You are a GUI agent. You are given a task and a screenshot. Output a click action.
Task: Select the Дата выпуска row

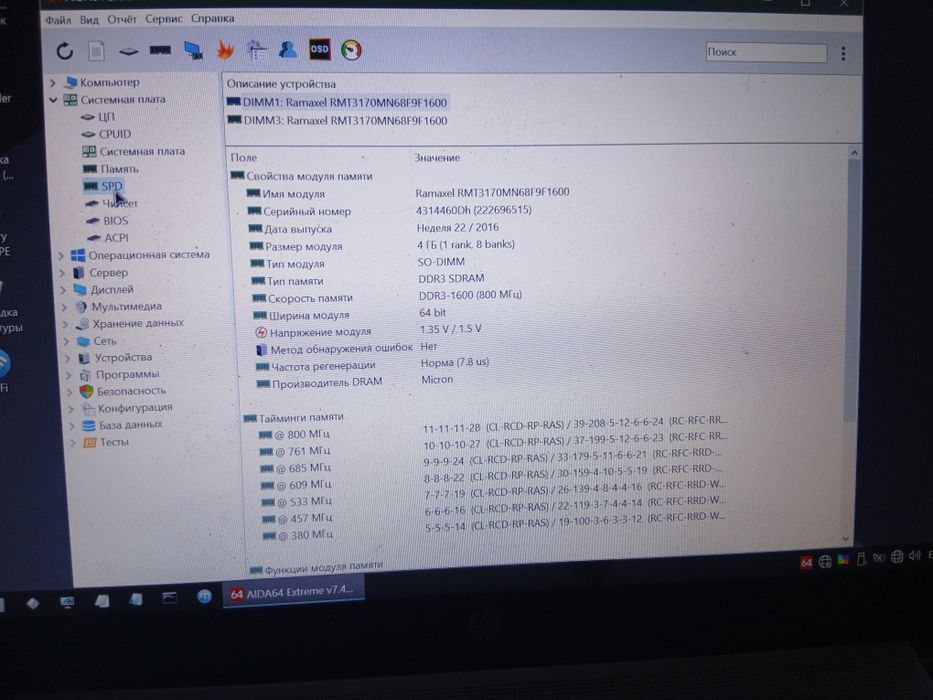374,228
